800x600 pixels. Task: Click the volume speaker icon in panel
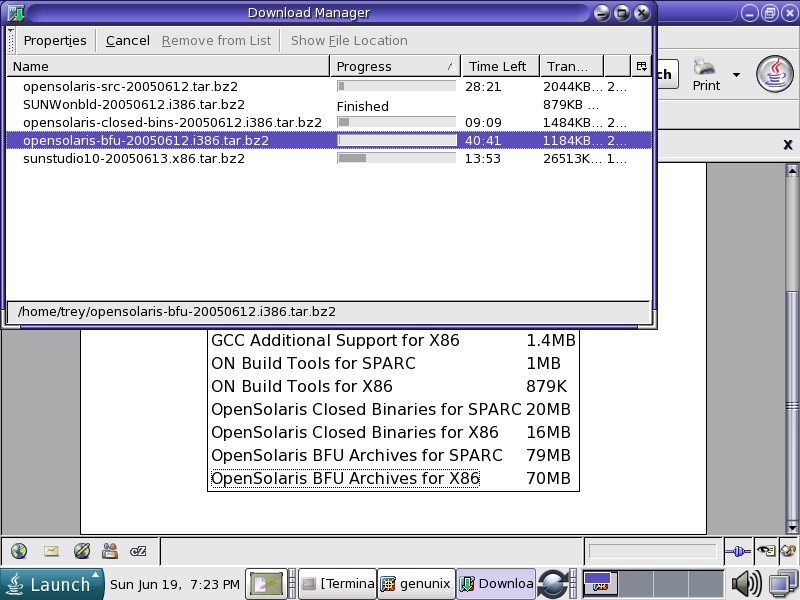746,584
